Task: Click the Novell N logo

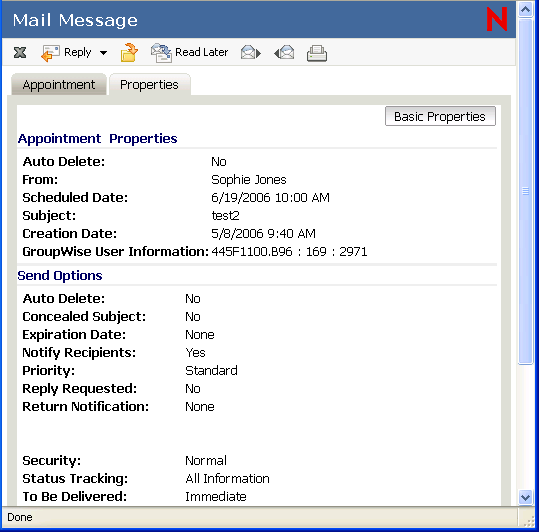Action: point(497,19)
